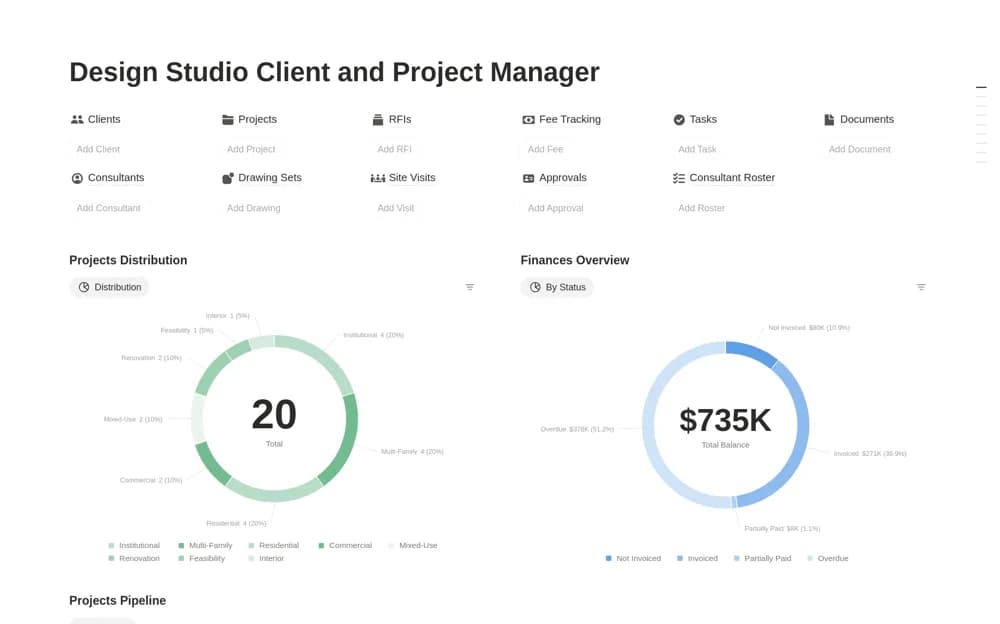Click the Not Invoiced legend swatch
Screen dimensions: 1000x624
608,558
